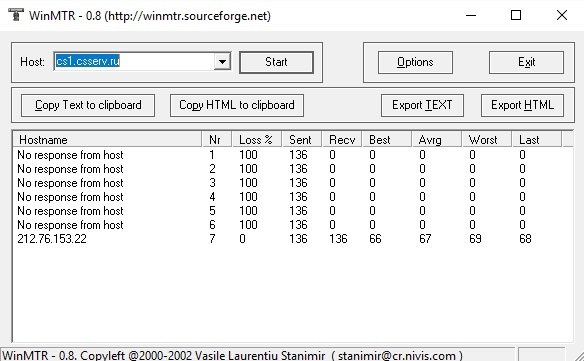The image size is (584, 361).
Task: Click the status bar copyleft text
Action: click(x=233, y=355)
